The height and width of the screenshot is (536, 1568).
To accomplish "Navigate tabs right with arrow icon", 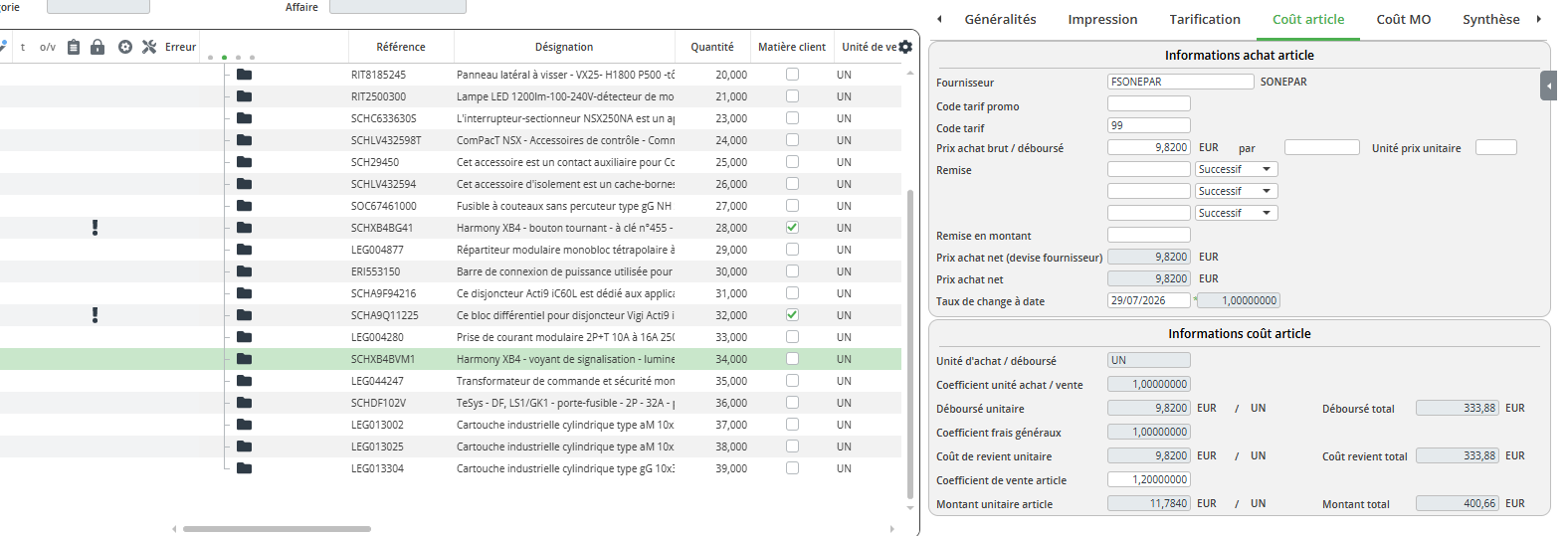I will 1539,19.
